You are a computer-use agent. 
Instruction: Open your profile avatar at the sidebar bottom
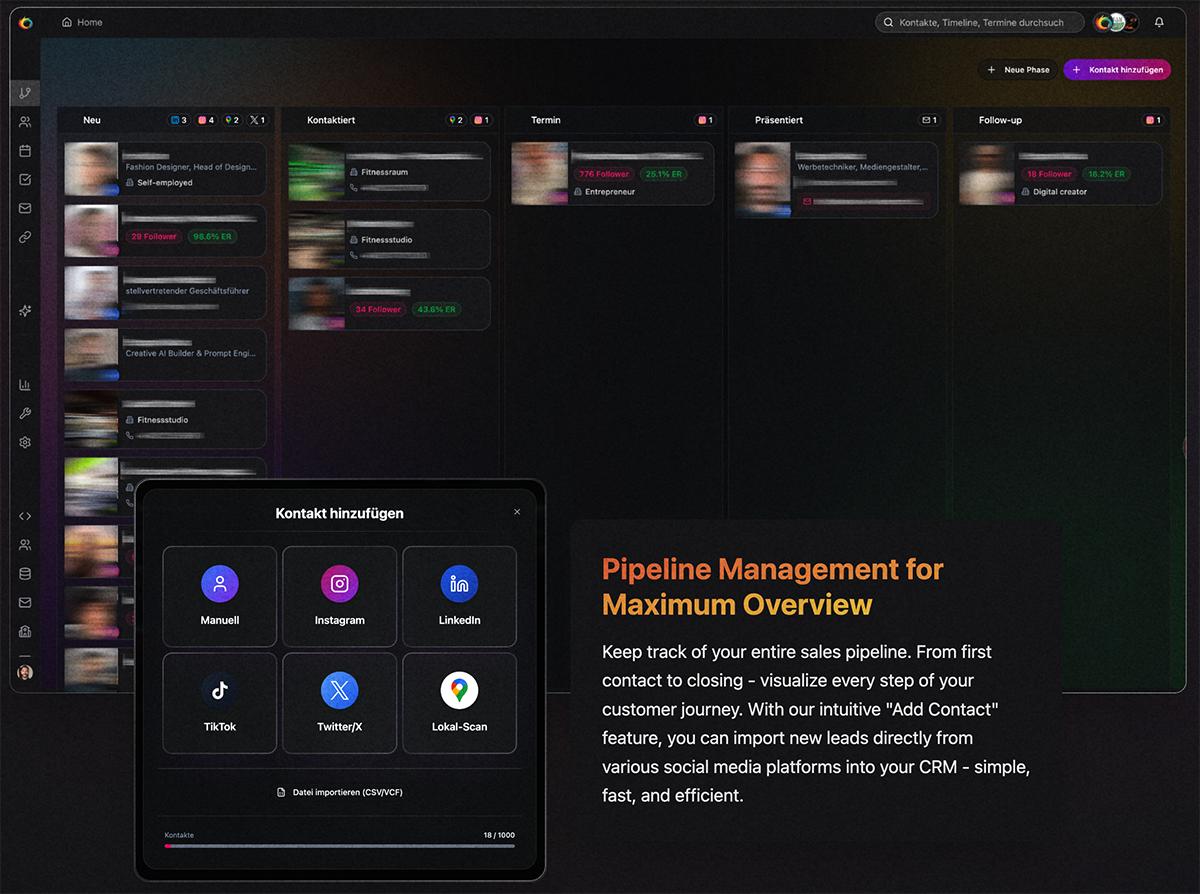click(x=25, y=672)
